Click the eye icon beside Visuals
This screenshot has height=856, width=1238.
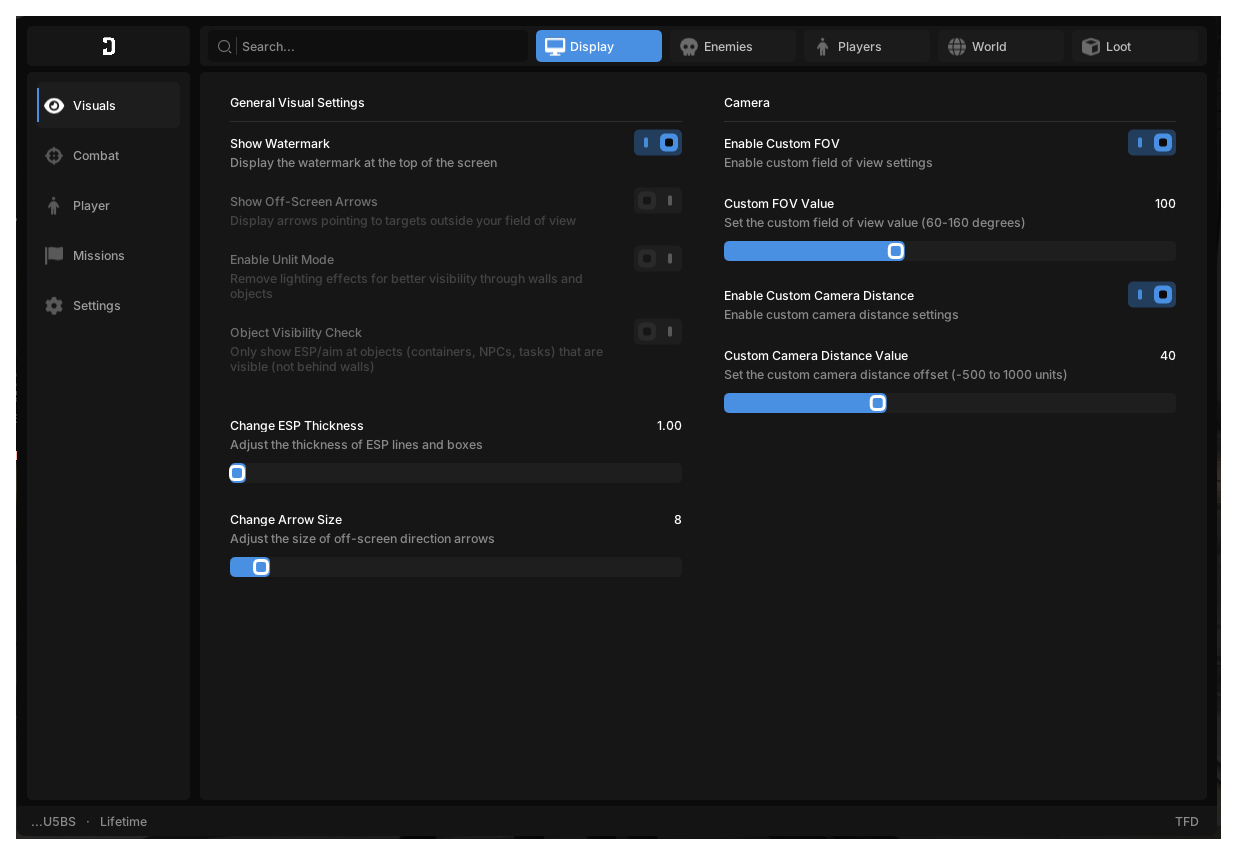(x=54, y=106)
